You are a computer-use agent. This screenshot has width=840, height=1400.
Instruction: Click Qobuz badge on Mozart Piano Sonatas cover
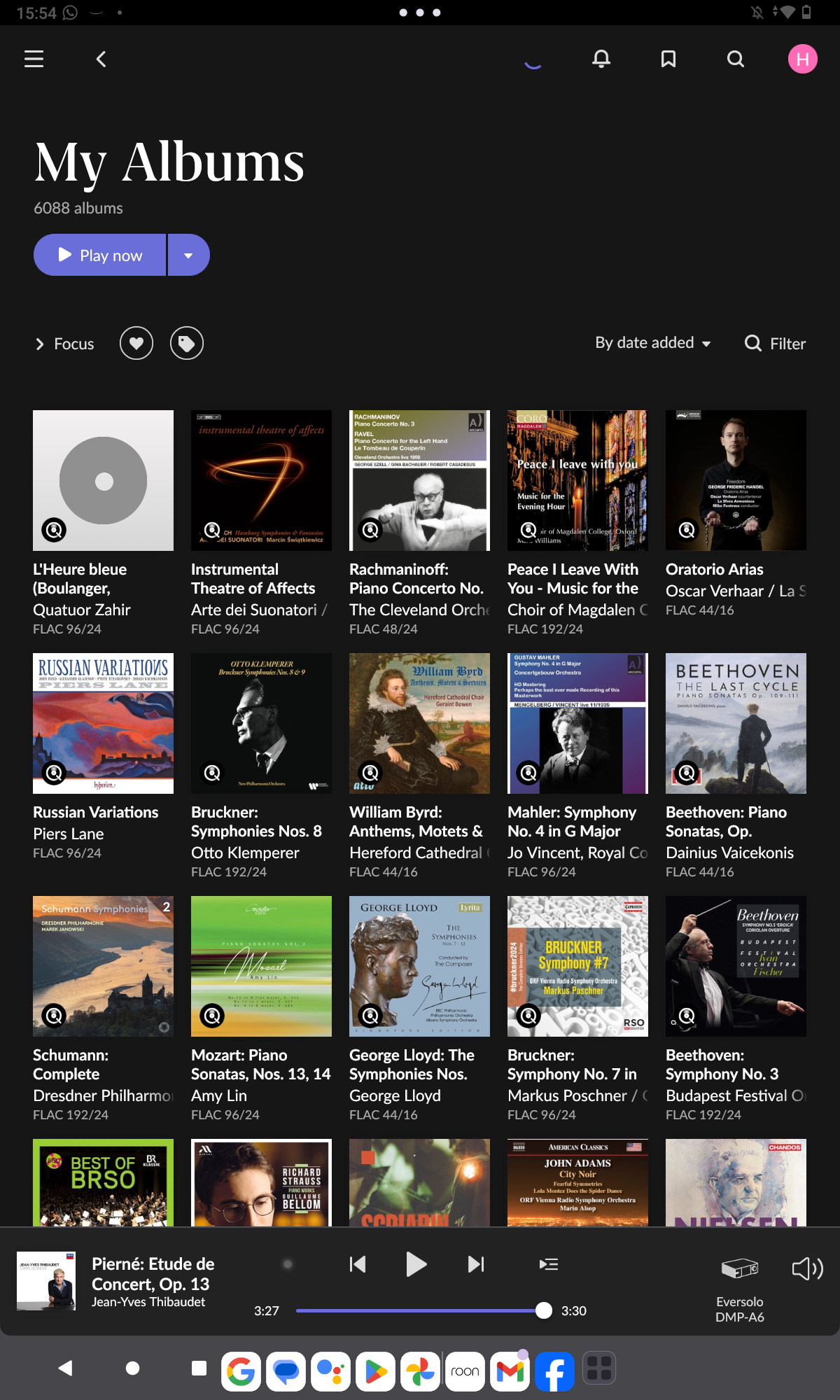point(212,1016)
